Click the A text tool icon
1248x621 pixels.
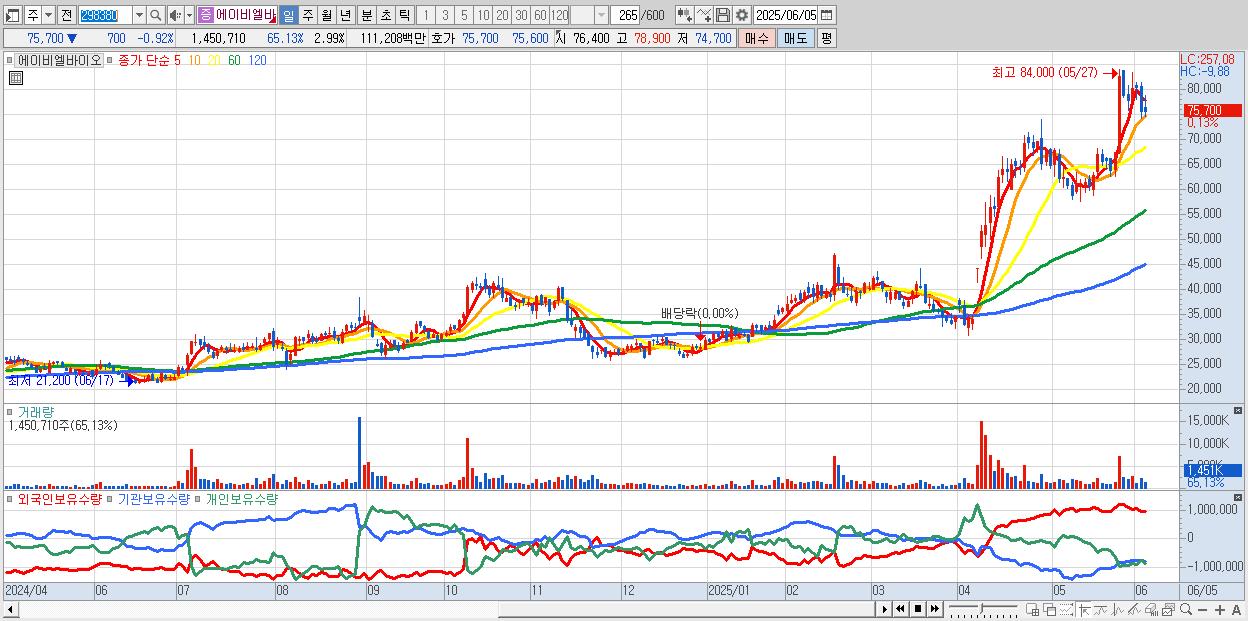point(1237,610)
